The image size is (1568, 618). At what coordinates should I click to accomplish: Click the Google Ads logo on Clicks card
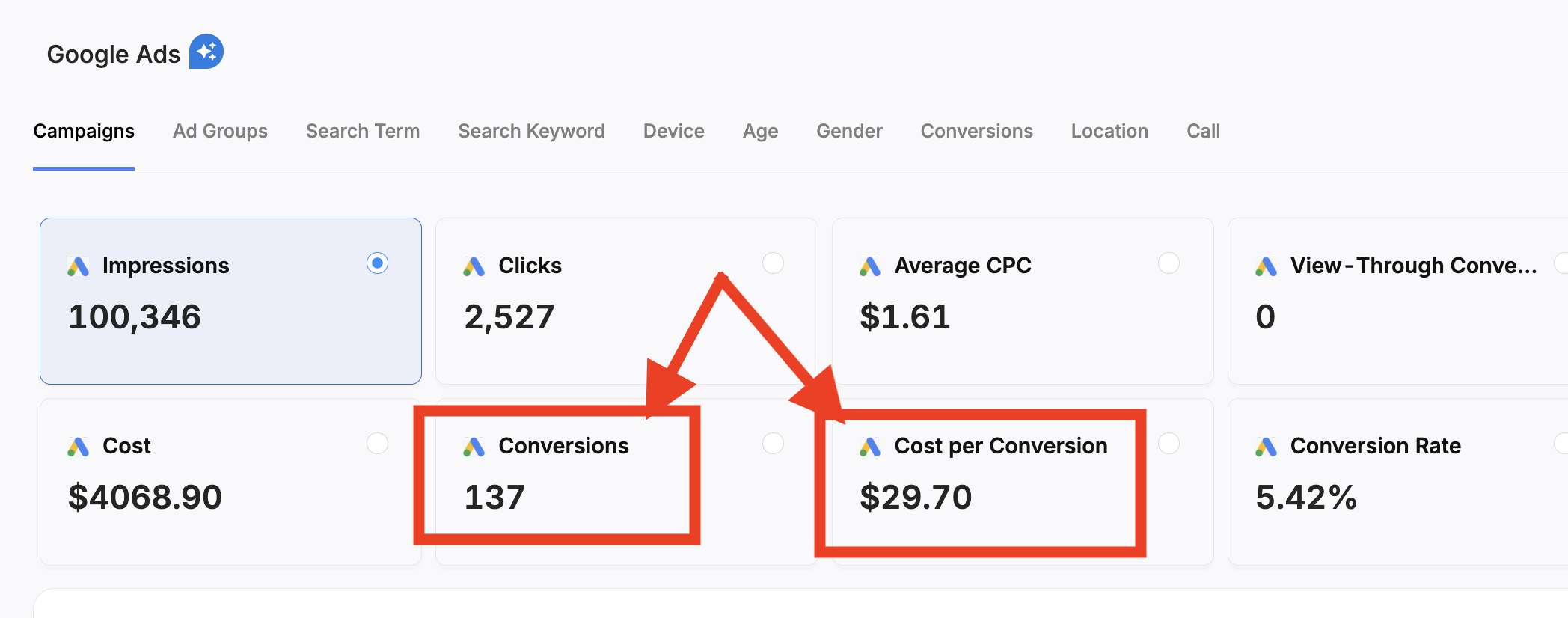click(x=474, y=266)
